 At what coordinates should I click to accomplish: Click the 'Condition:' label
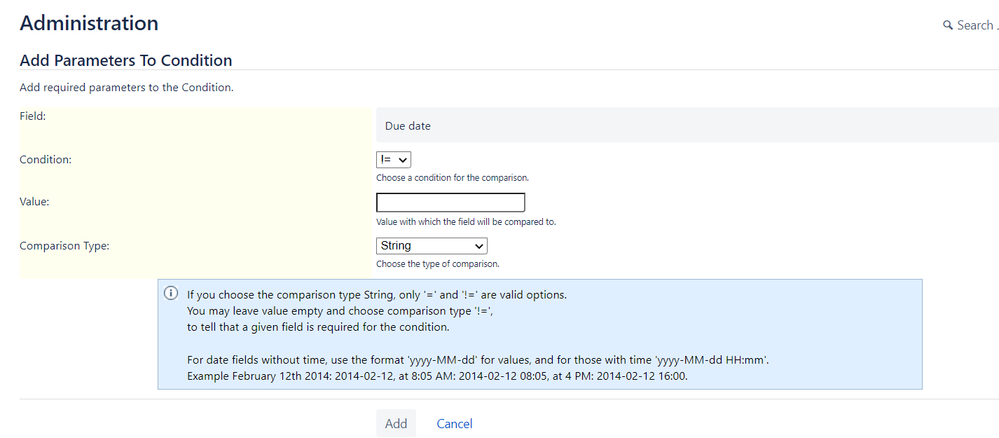(x=45, y=159)
